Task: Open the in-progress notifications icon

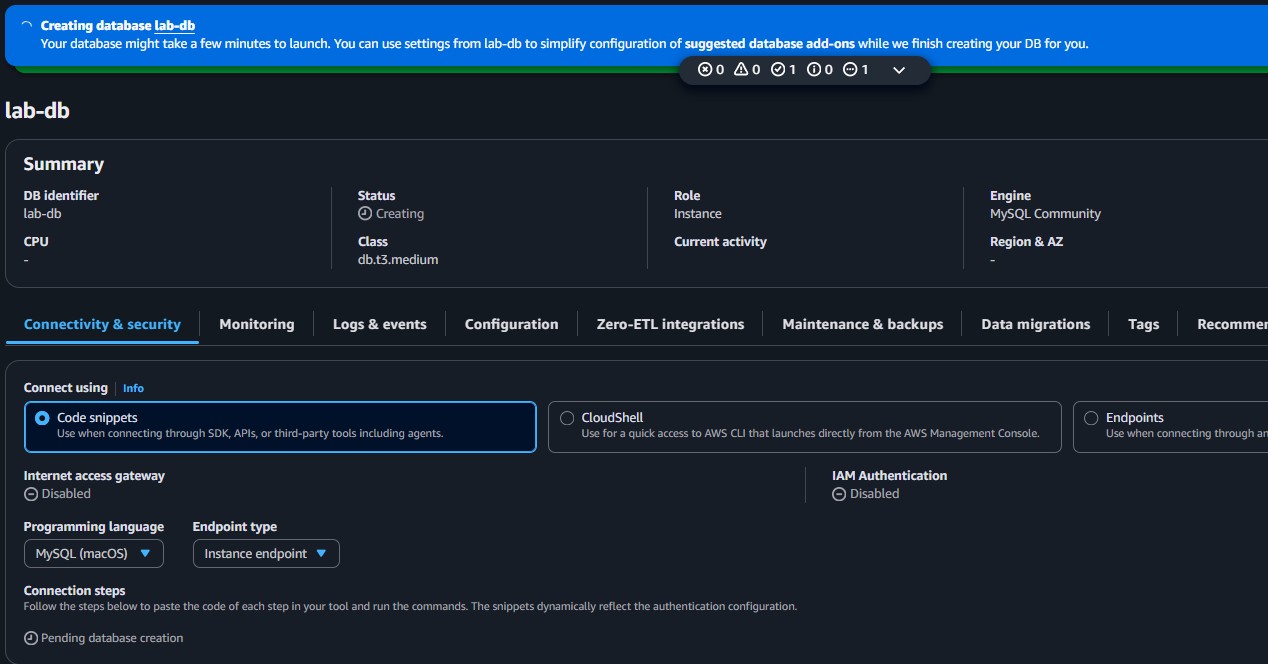Action: coord(852,69)
